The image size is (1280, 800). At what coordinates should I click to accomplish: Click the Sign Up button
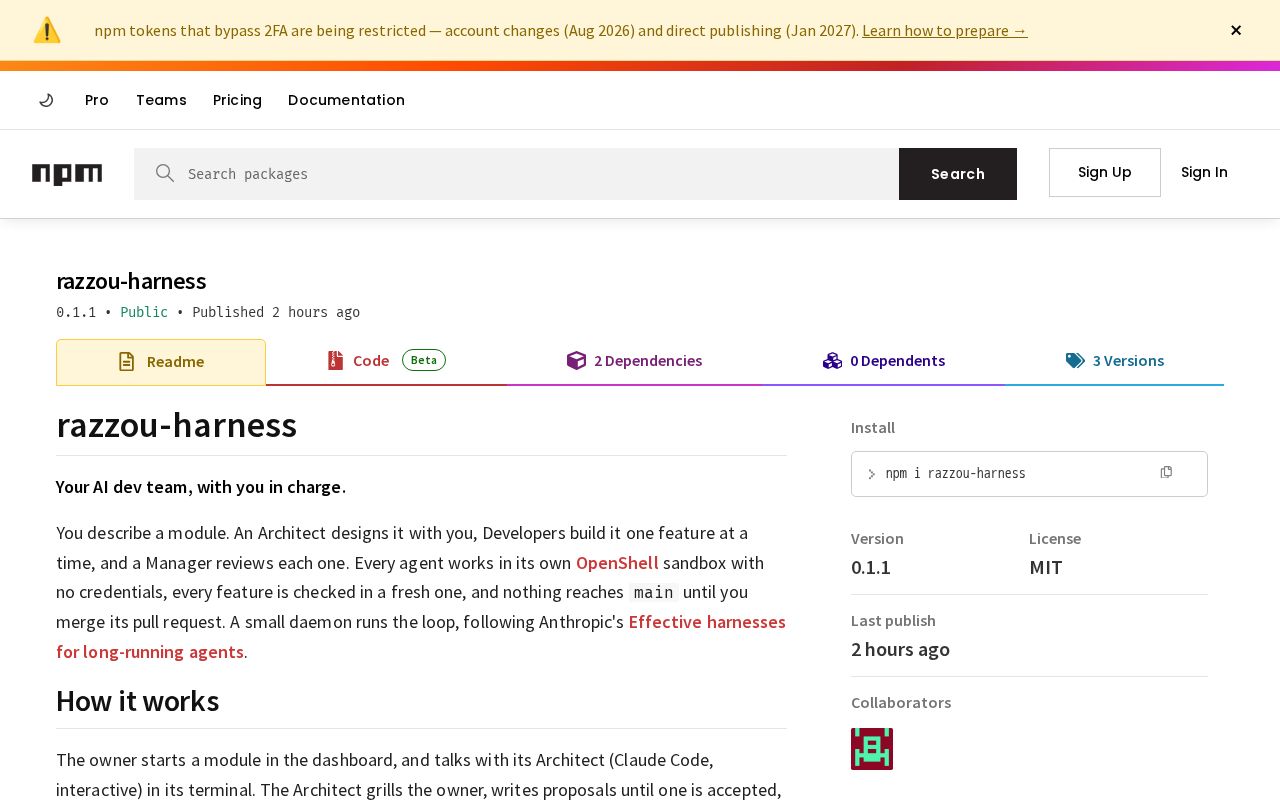click(1105, 172)
